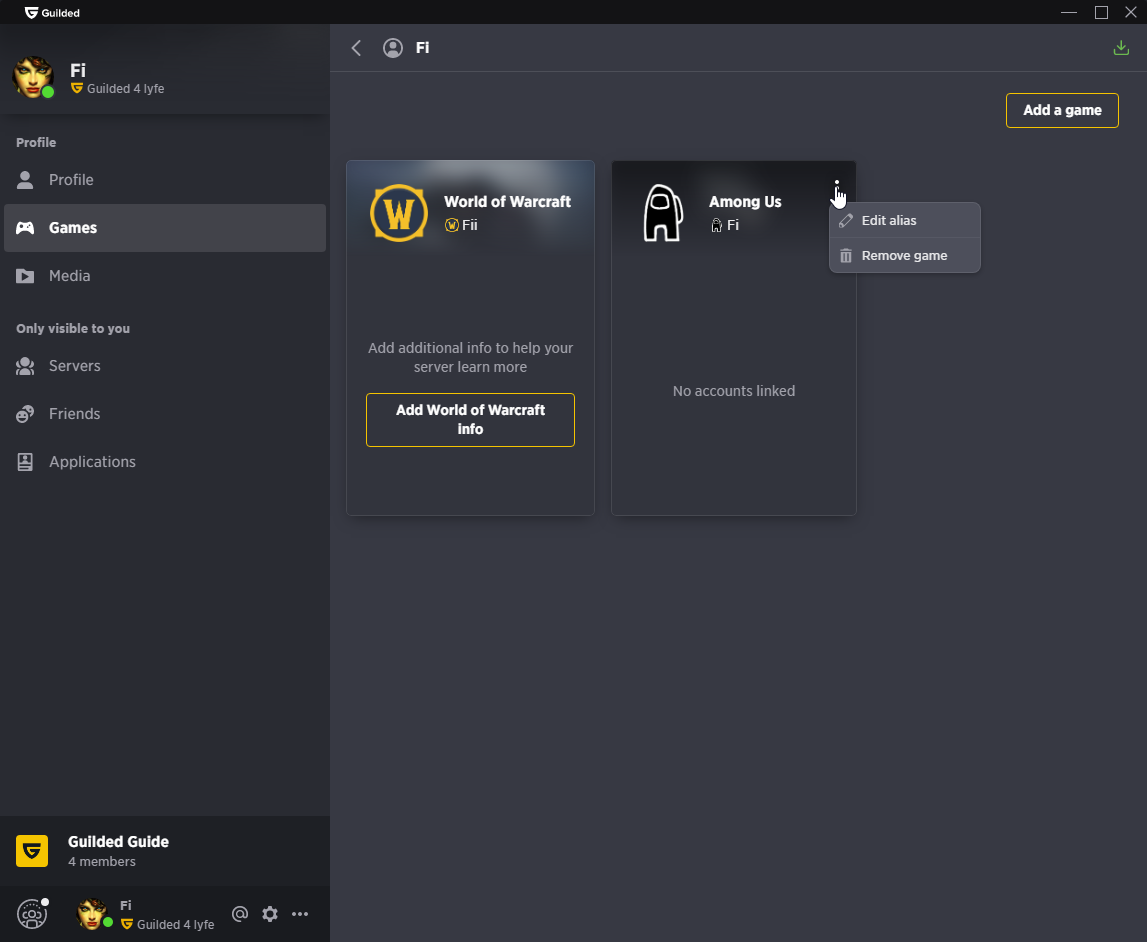Select the Games sidebar item
Viewport: 1147px width, 942px height.
165,228
